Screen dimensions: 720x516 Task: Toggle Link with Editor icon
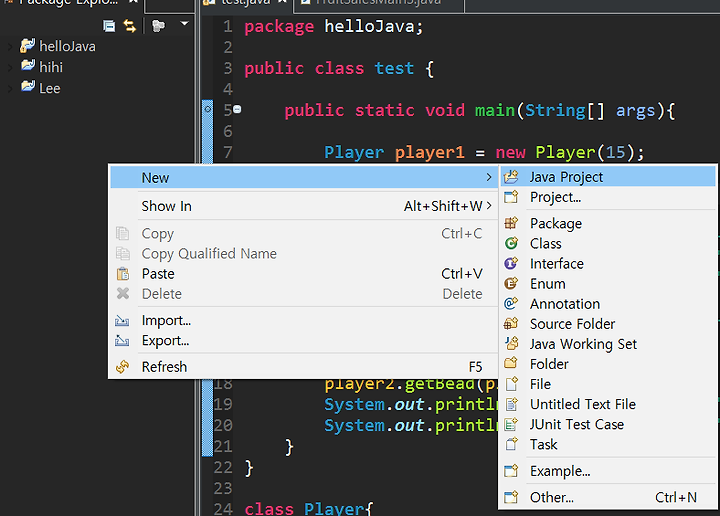click(130, 26)
